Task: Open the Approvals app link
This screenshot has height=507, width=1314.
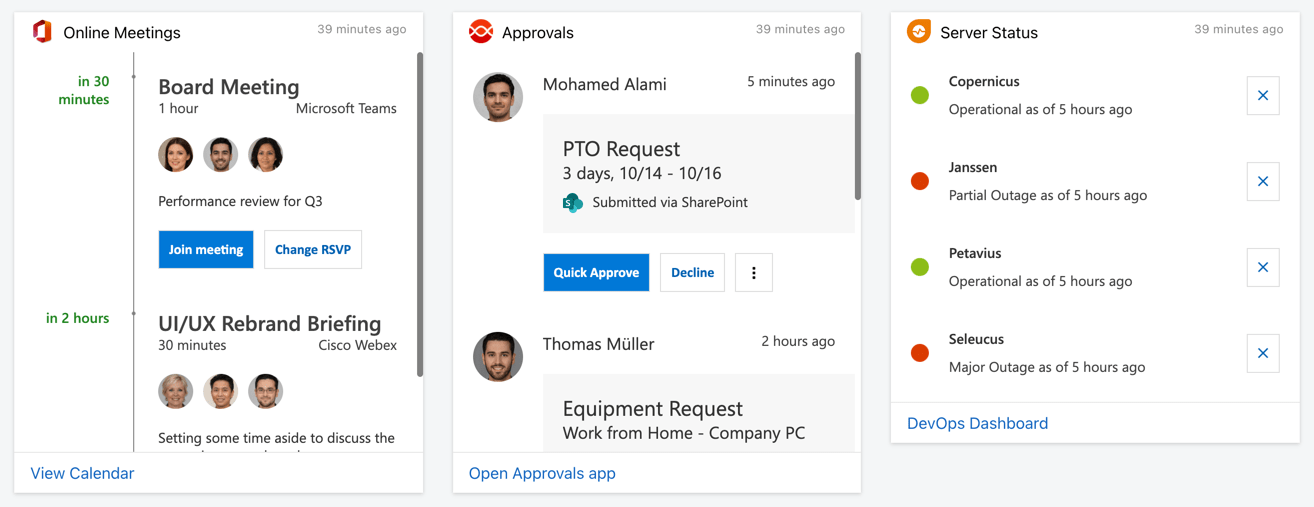Action: pos(542,473)
